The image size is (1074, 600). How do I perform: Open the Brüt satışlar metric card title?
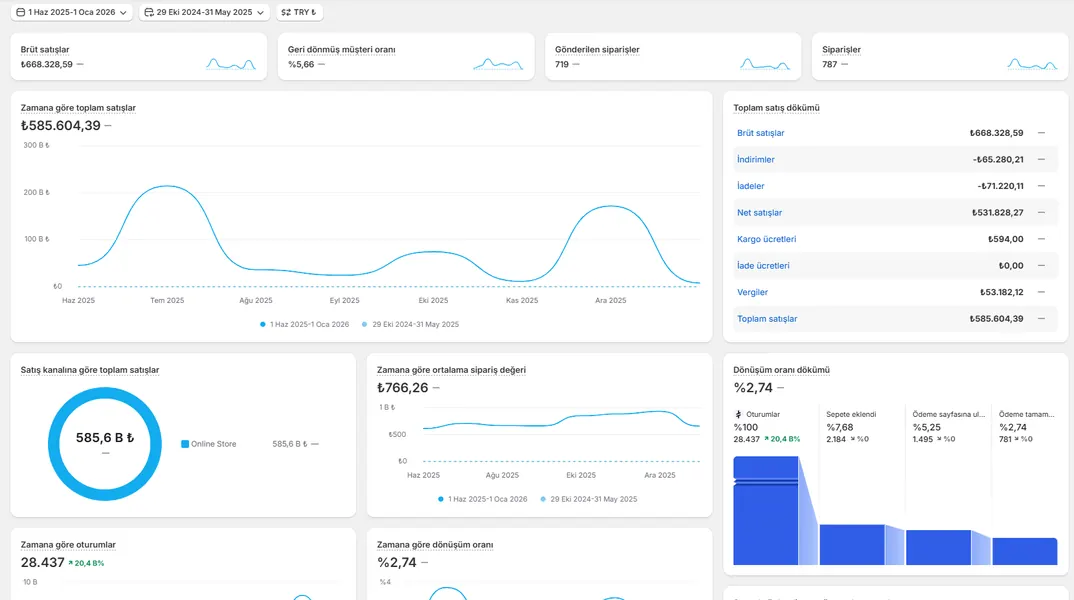45,49
